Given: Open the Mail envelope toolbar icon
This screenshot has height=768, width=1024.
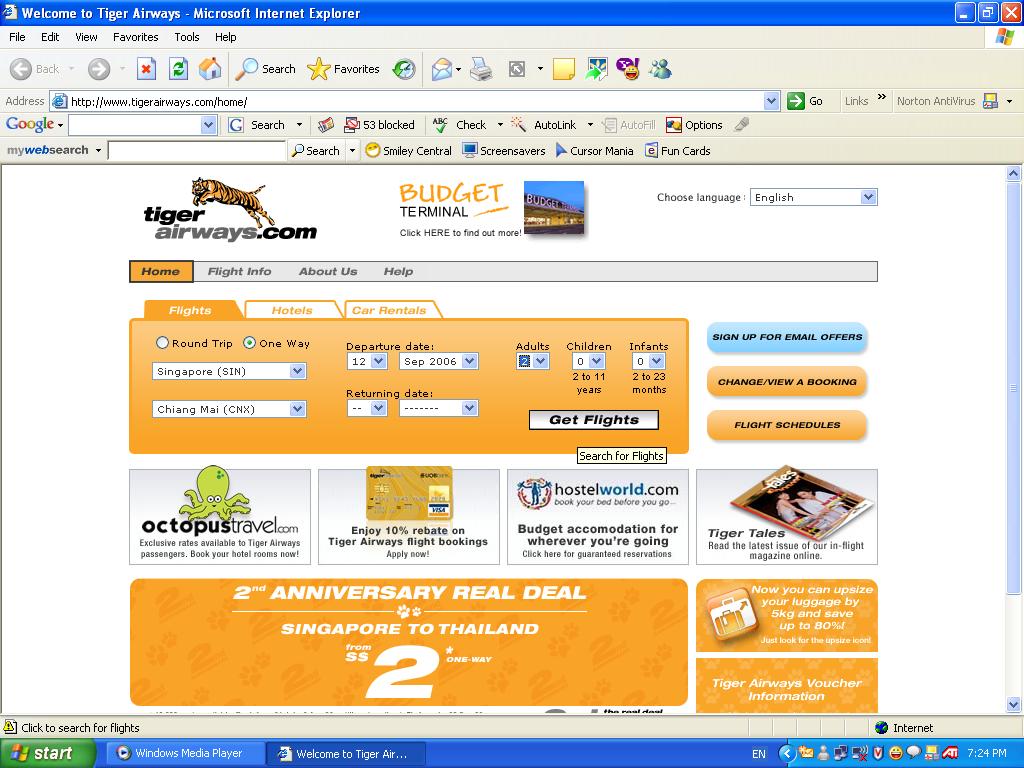Looking at the screenshot, I should 442,69.
